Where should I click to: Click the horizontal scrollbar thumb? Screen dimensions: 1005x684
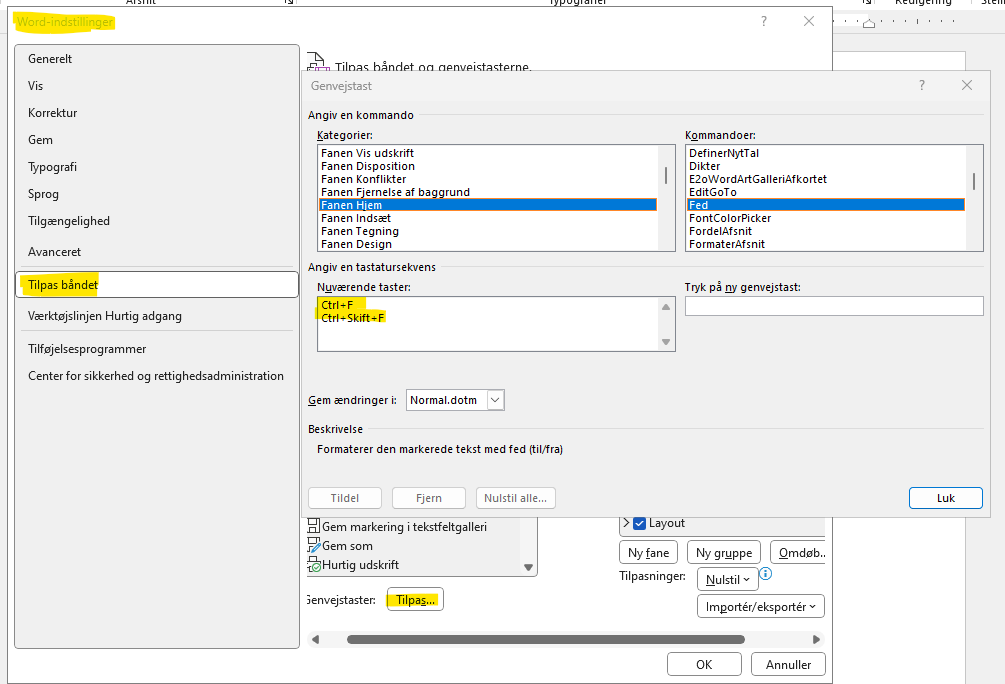pyautogui.click(x=545, y=639)
